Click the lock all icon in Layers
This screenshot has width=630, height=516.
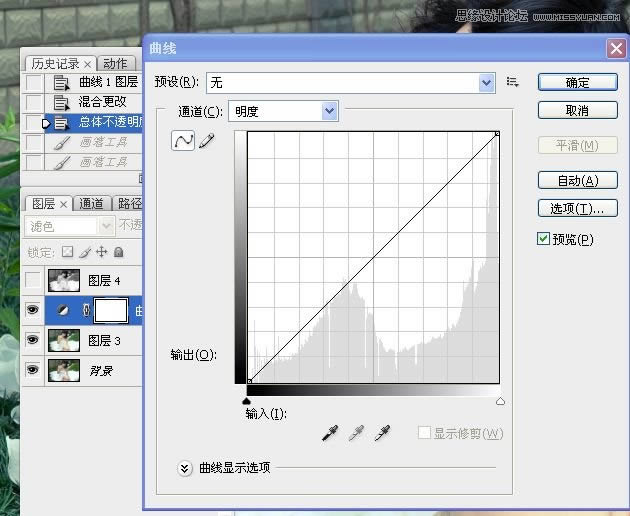pyautogui.click(x=118, y=252)
